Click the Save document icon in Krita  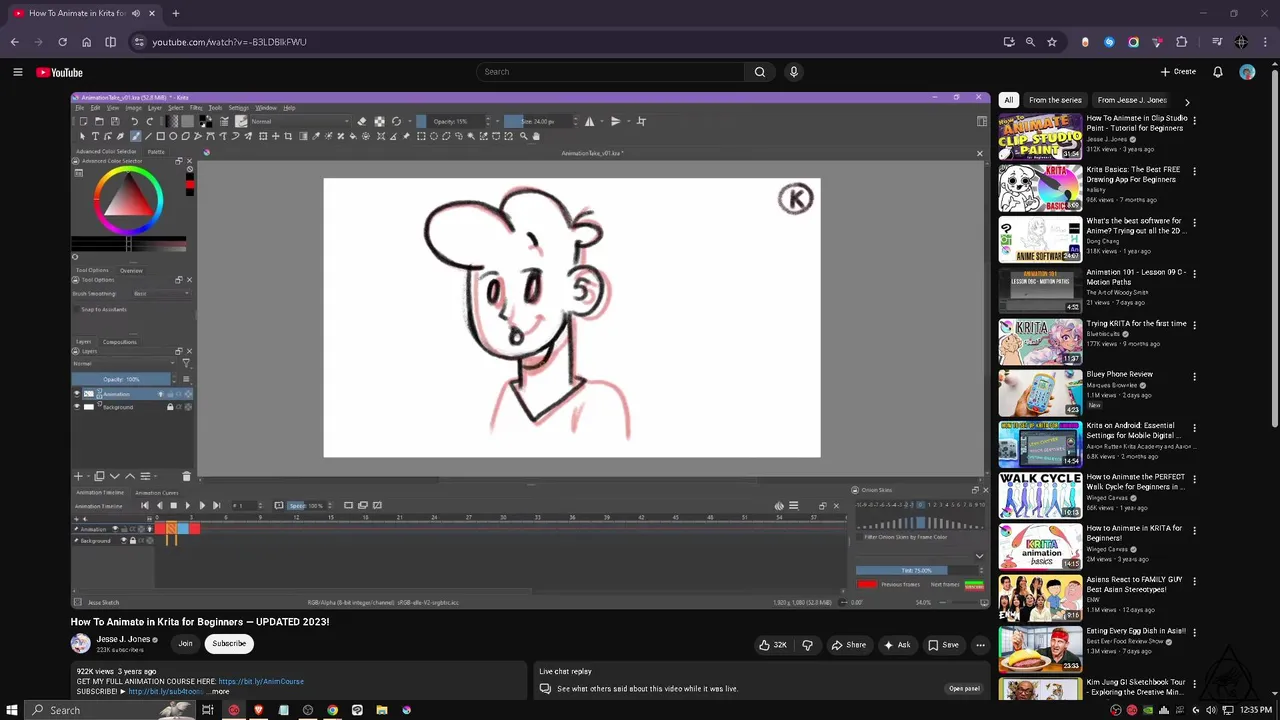coord(114,121)
